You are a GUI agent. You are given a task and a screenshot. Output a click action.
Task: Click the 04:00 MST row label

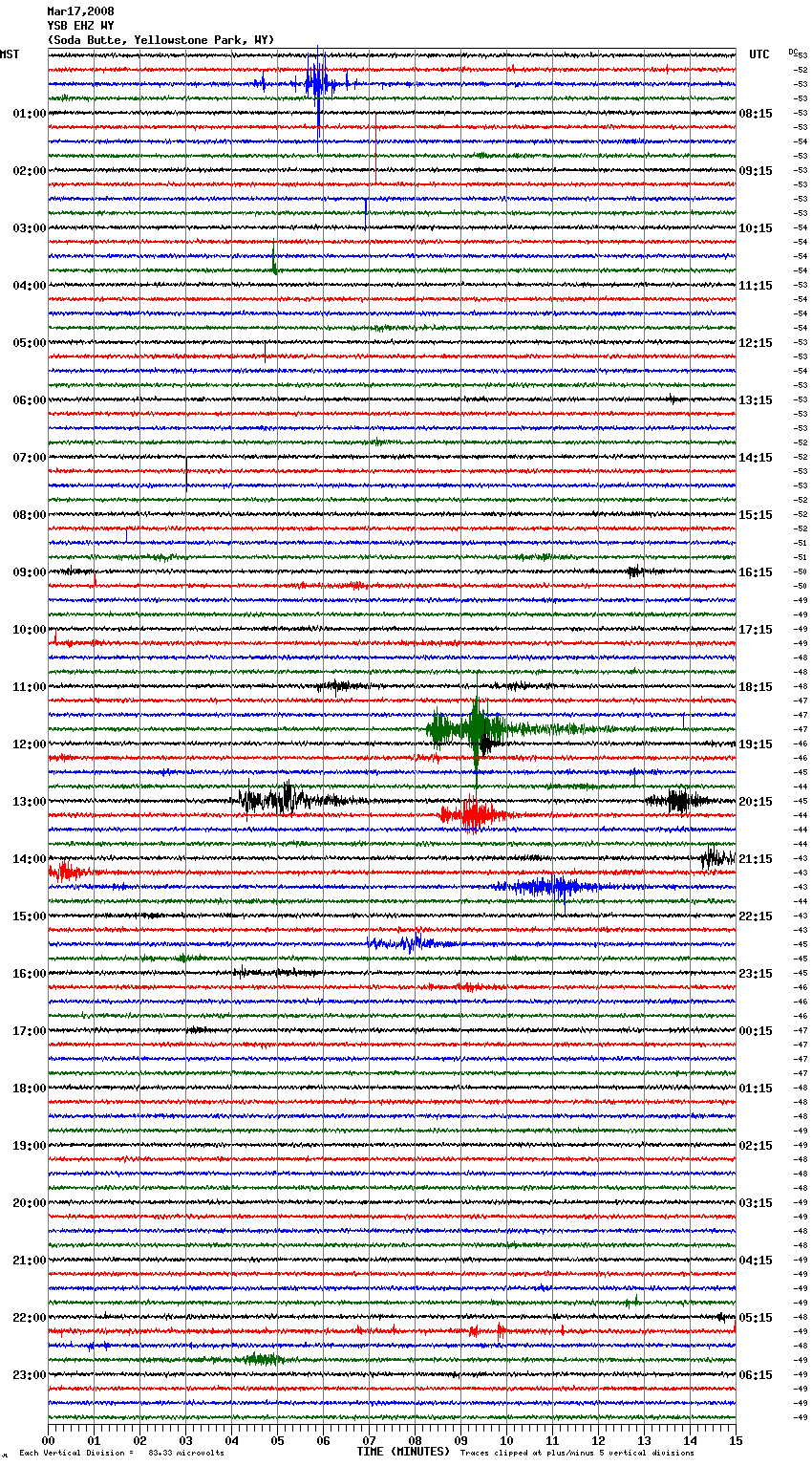click(x=30, y=286)
